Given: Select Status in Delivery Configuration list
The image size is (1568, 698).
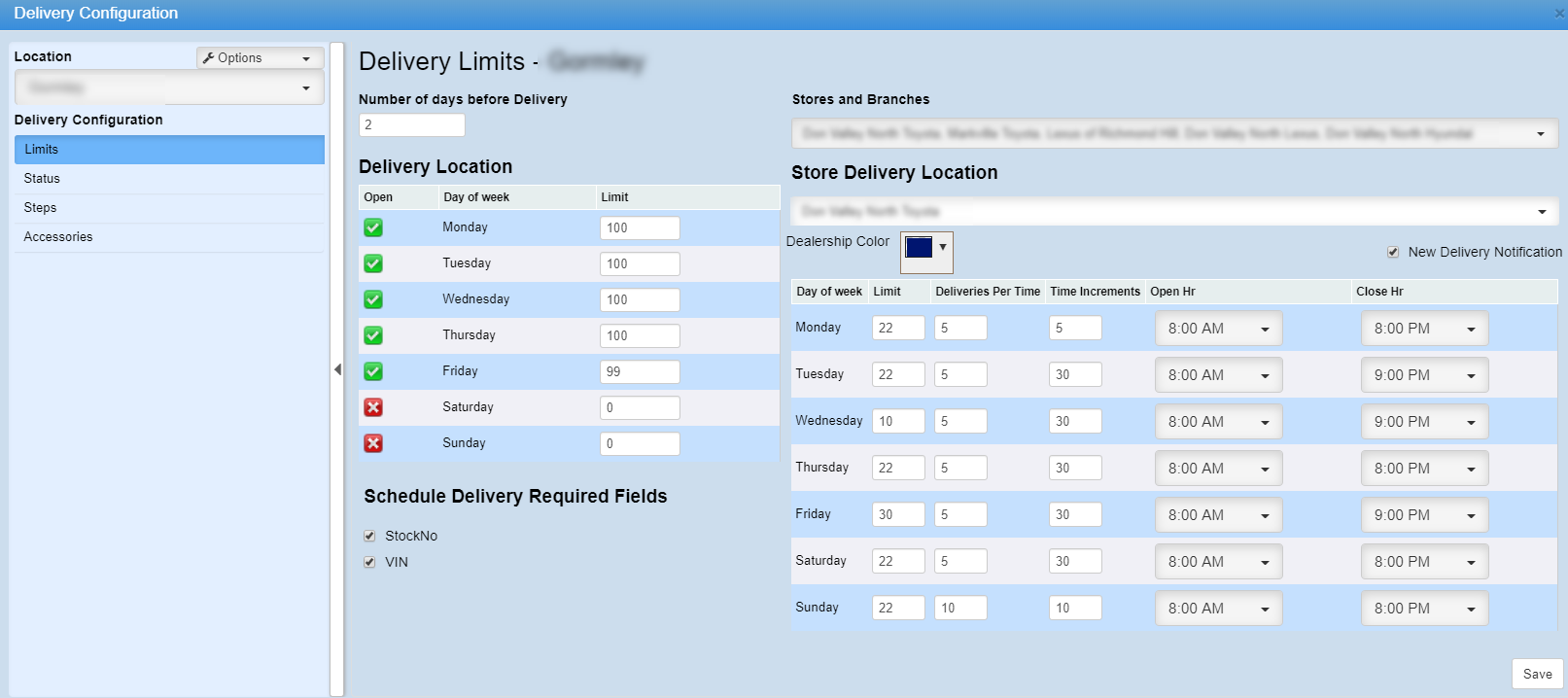Looking at the screenshot, I should click(x=42, y=179).
